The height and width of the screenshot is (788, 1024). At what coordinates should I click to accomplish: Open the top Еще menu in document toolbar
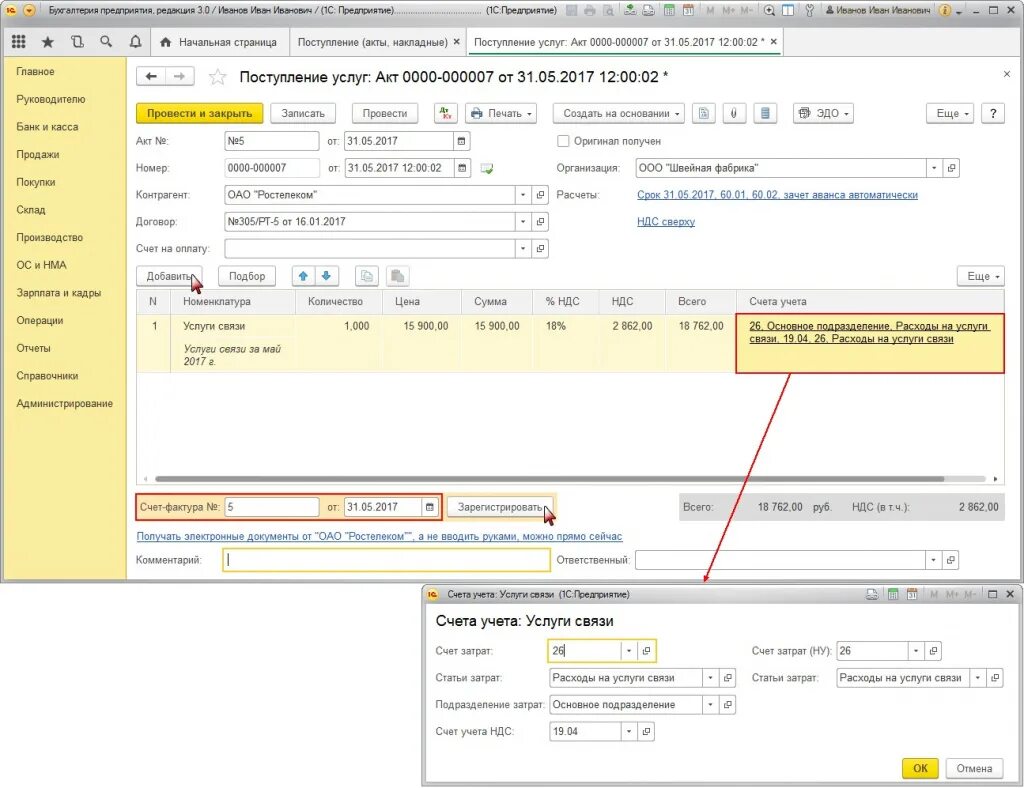click(950, 113)
